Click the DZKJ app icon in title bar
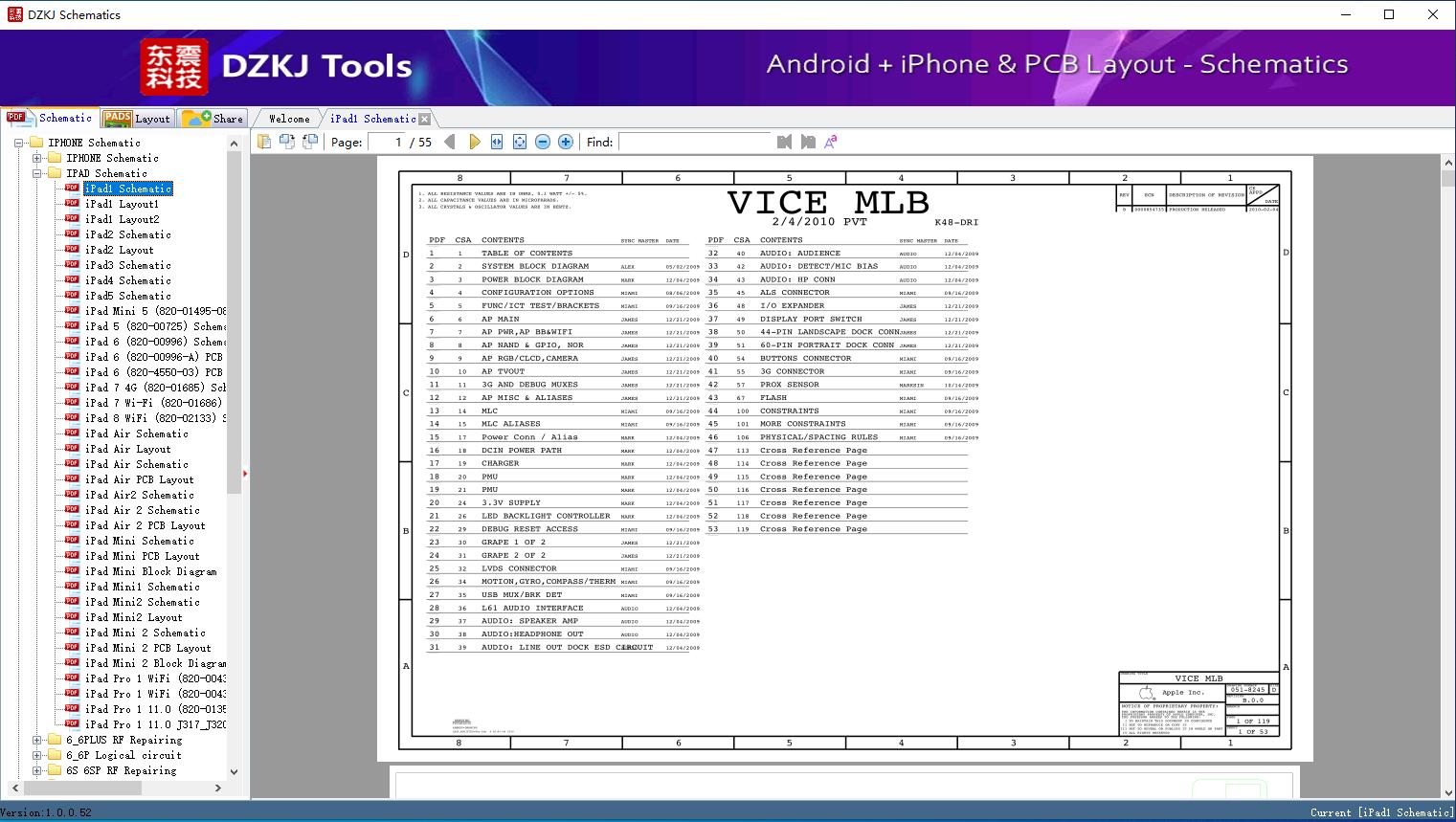 click(x=13, y=14)
